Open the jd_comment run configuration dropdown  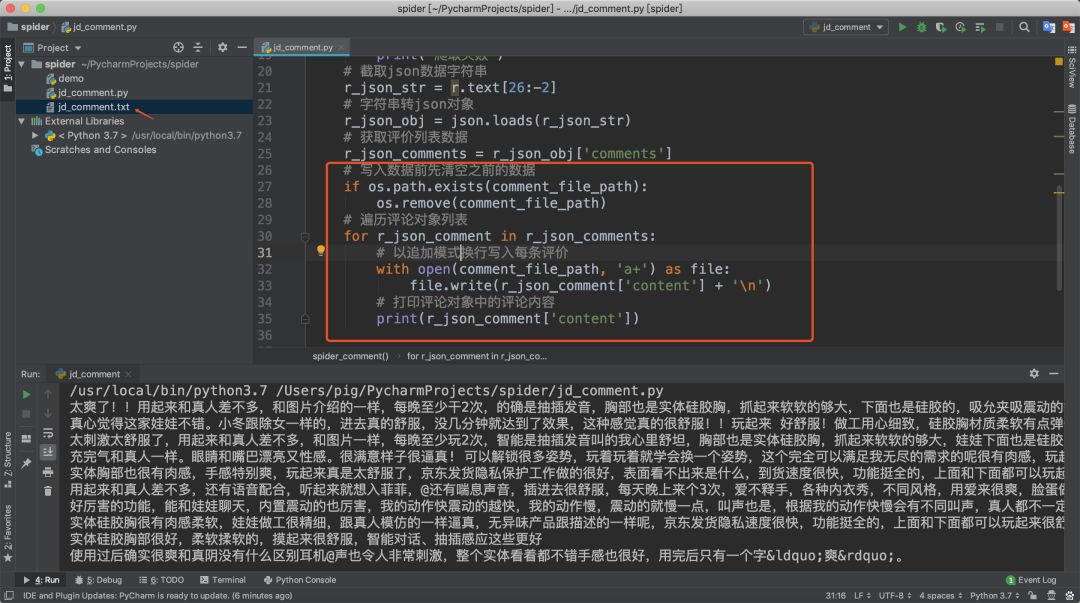pos(846,27)
